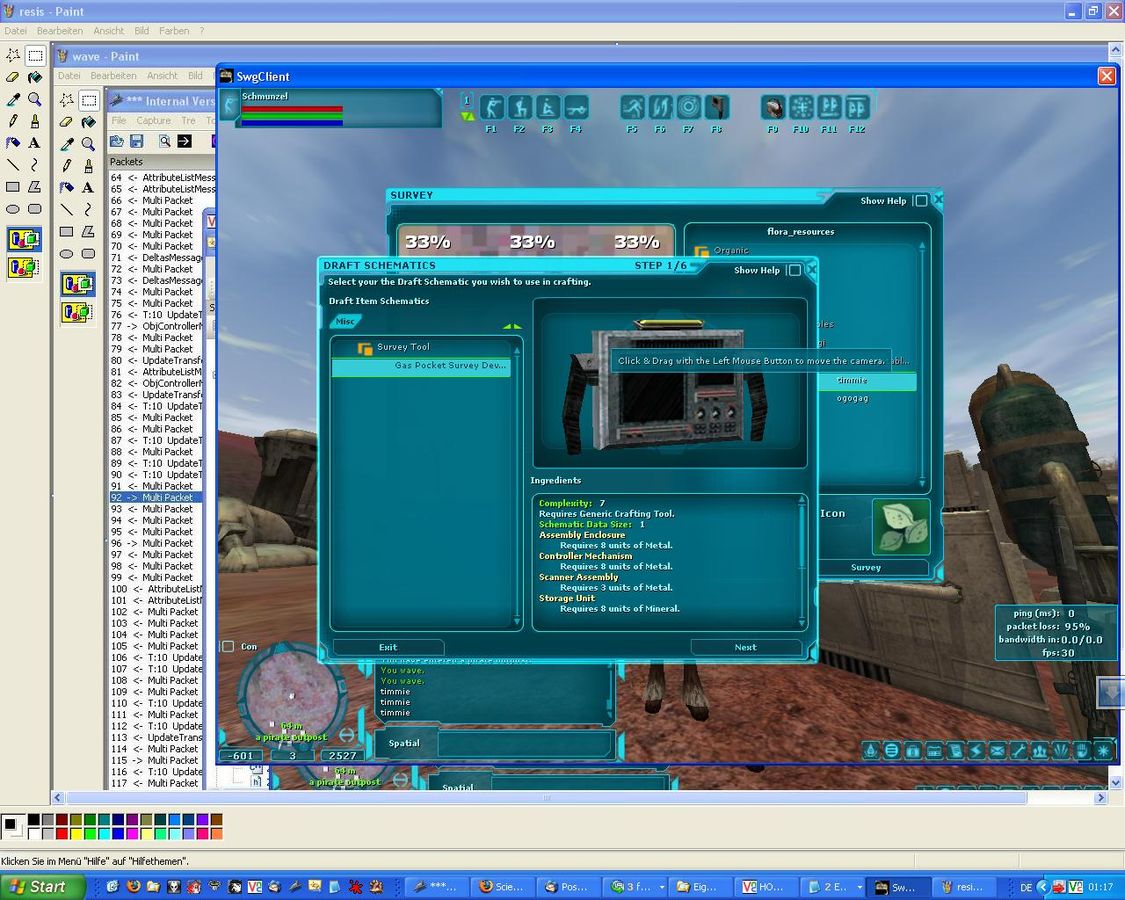Pick the outer Paint text tool

coord(34,143)
